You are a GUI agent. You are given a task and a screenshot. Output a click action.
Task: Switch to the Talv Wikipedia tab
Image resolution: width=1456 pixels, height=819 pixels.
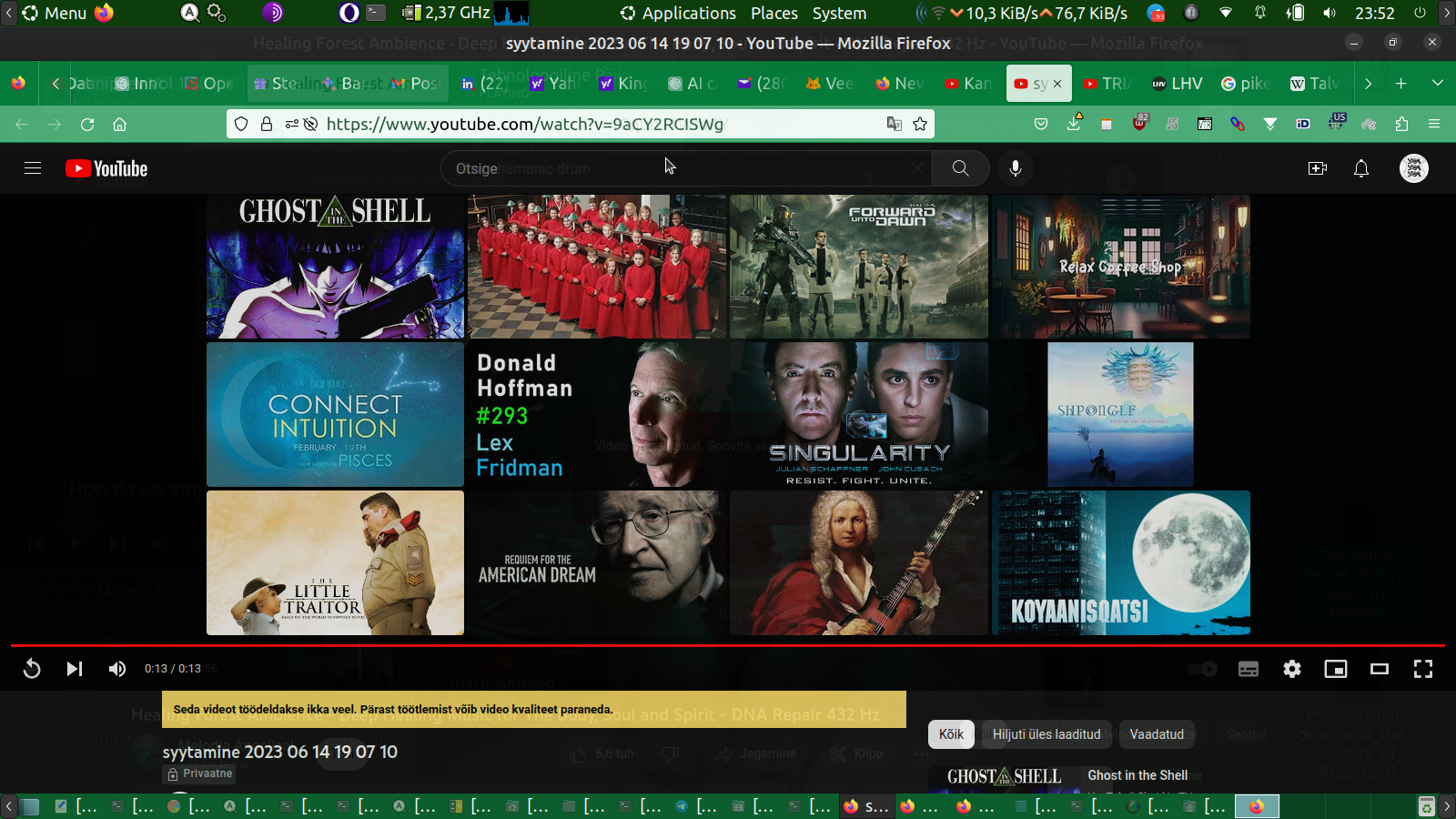[x=1315, y=84]
